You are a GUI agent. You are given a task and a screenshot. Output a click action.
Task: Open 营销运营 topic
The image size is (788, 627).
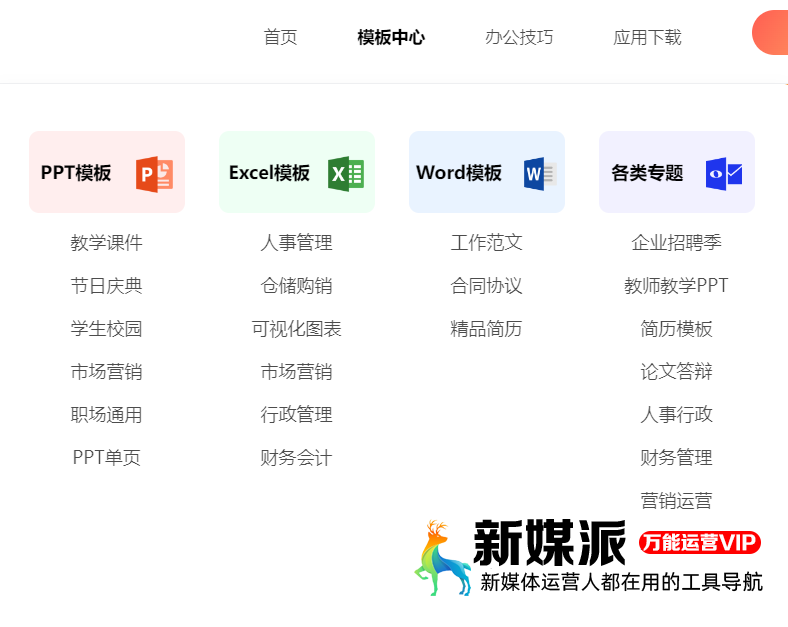(x=676, y=501)
